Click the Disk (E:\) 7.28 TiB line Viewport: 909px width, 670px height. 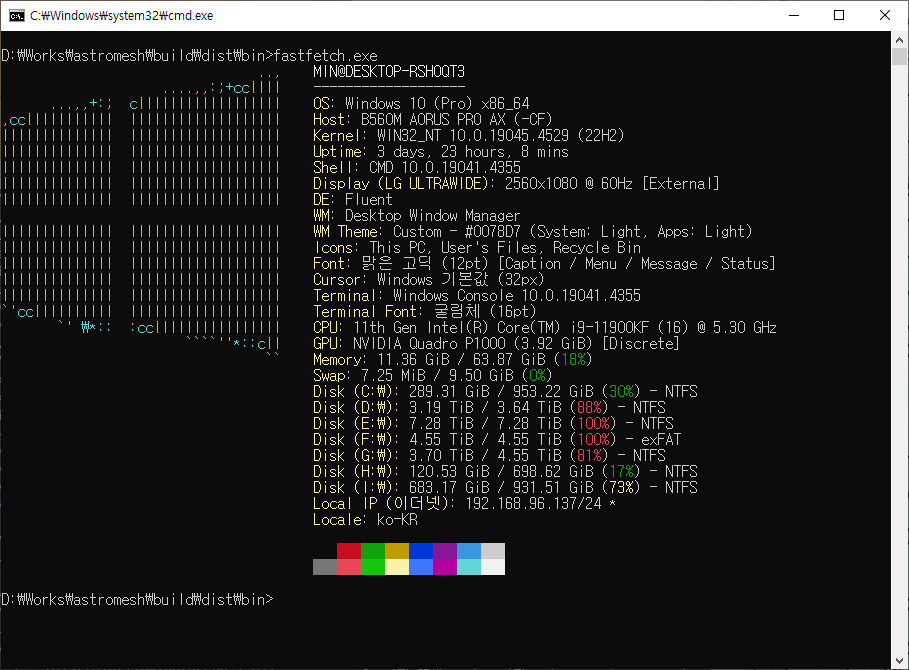pos(493,424)
